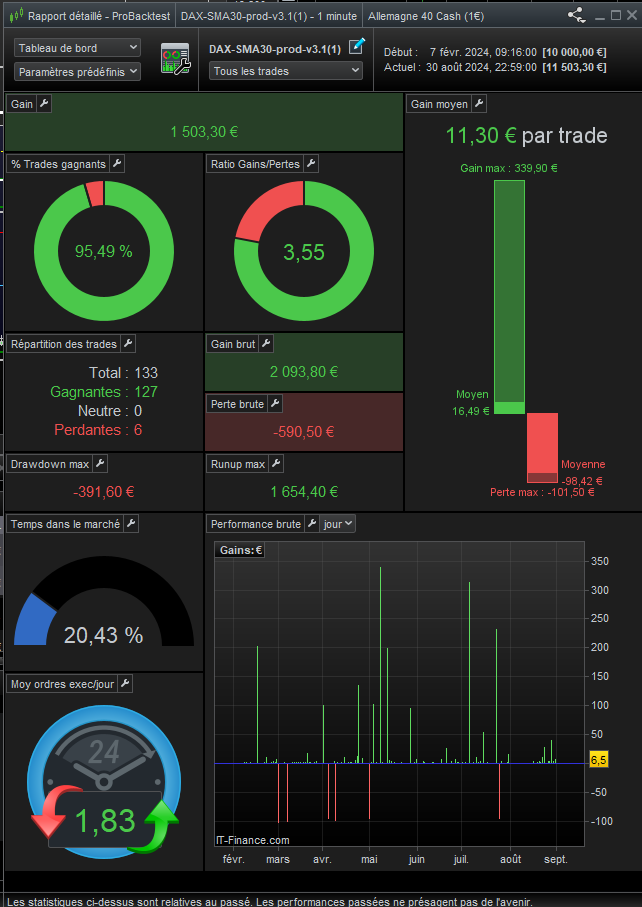
Task: Click the yellow 6,5 value marker on axis
Action: tap(599, 760)
